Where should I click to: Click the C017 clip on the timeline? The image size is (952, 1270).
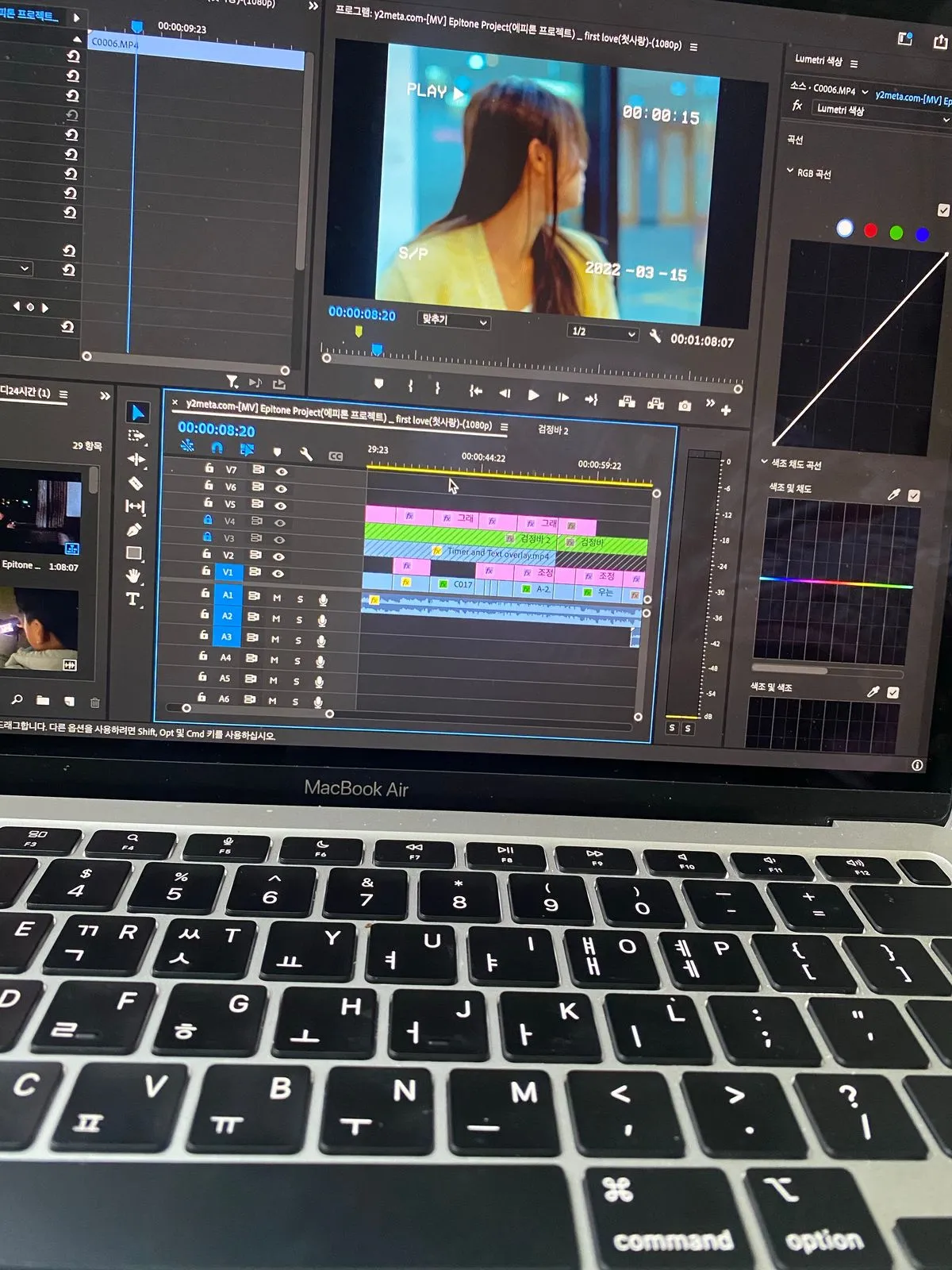(463, 584)
